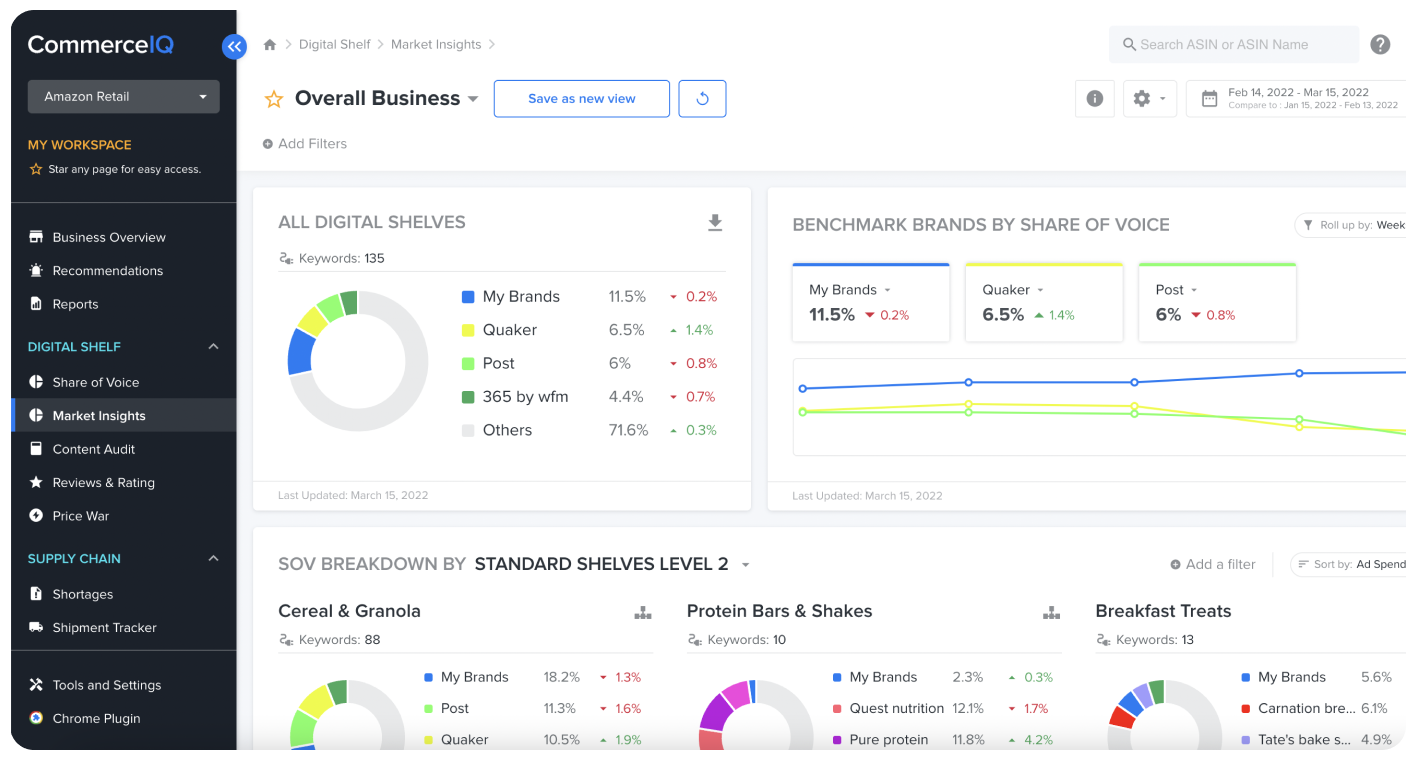The image size is (1416, 760).
Task: Open the Post benchmark dropdown
Action: pyautogui.click(x=1194, y=290)
